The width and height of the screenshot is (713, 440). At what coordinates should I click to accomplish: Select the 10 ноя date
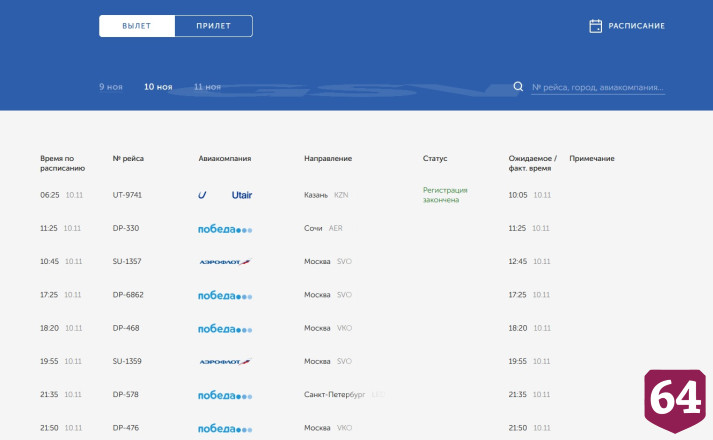pyautogui.click(x=158, y=86)
